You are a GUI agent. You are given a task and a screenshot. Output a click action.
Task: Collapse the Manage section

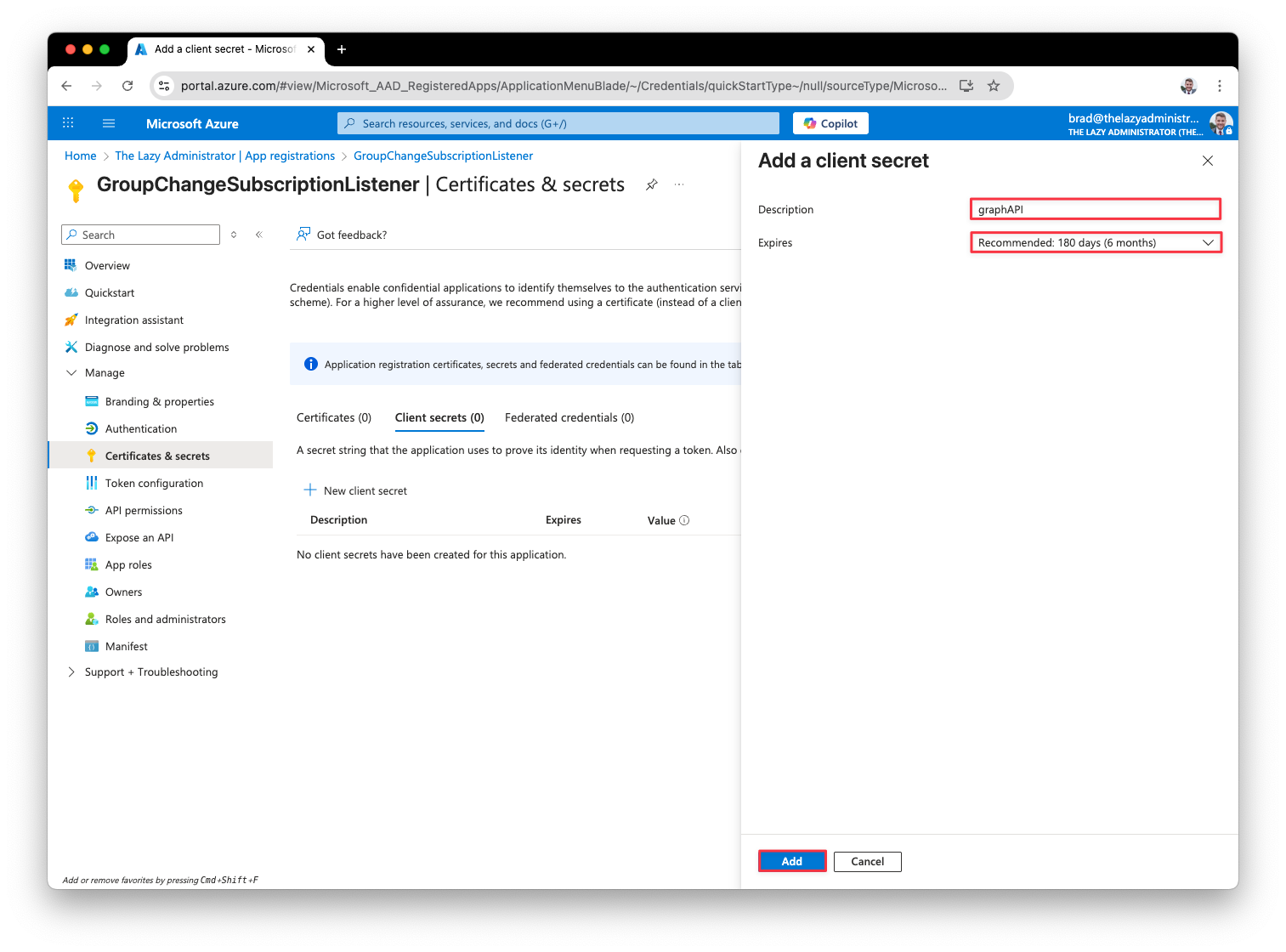click(x=71, y=373)
